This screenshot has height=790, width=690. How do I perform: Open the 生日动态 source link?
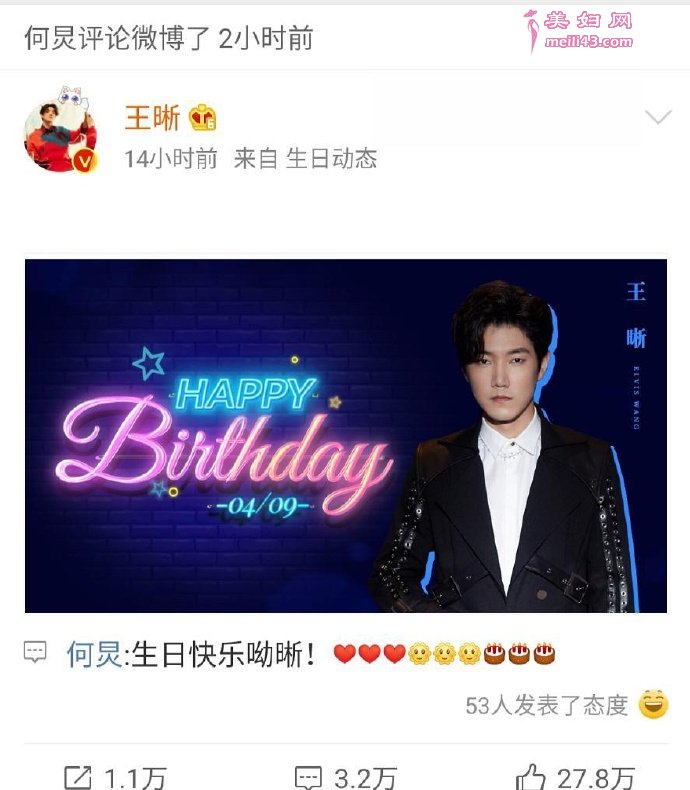click(331, 159)
